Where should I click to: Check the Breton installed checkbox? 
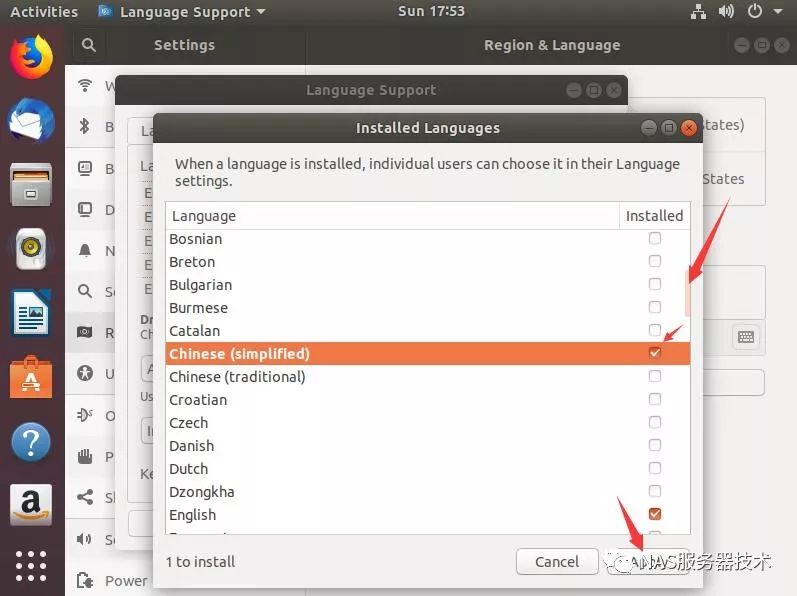(x=655, y=261)
